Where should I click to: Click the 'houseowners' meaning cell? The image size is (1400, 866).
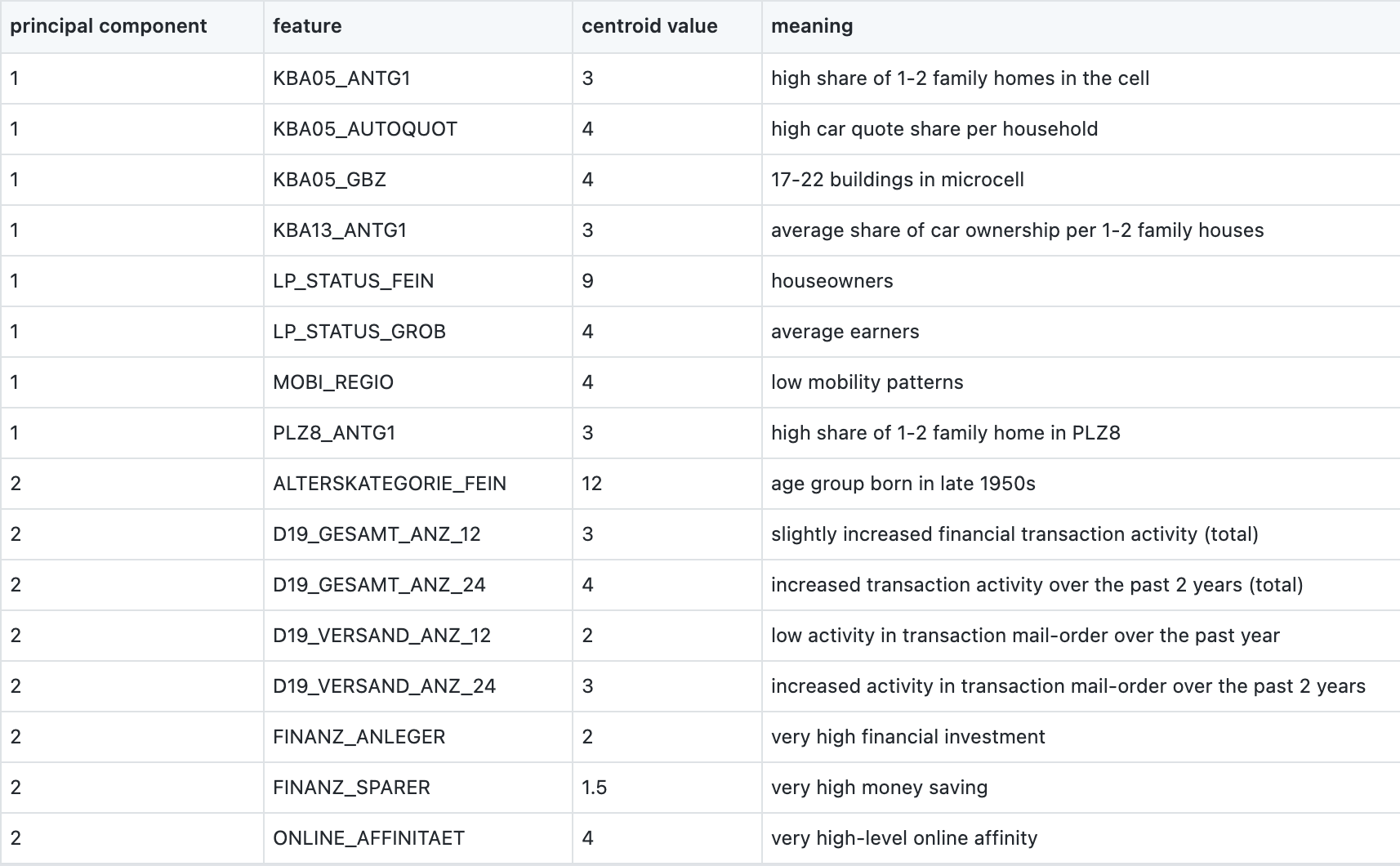832,281
